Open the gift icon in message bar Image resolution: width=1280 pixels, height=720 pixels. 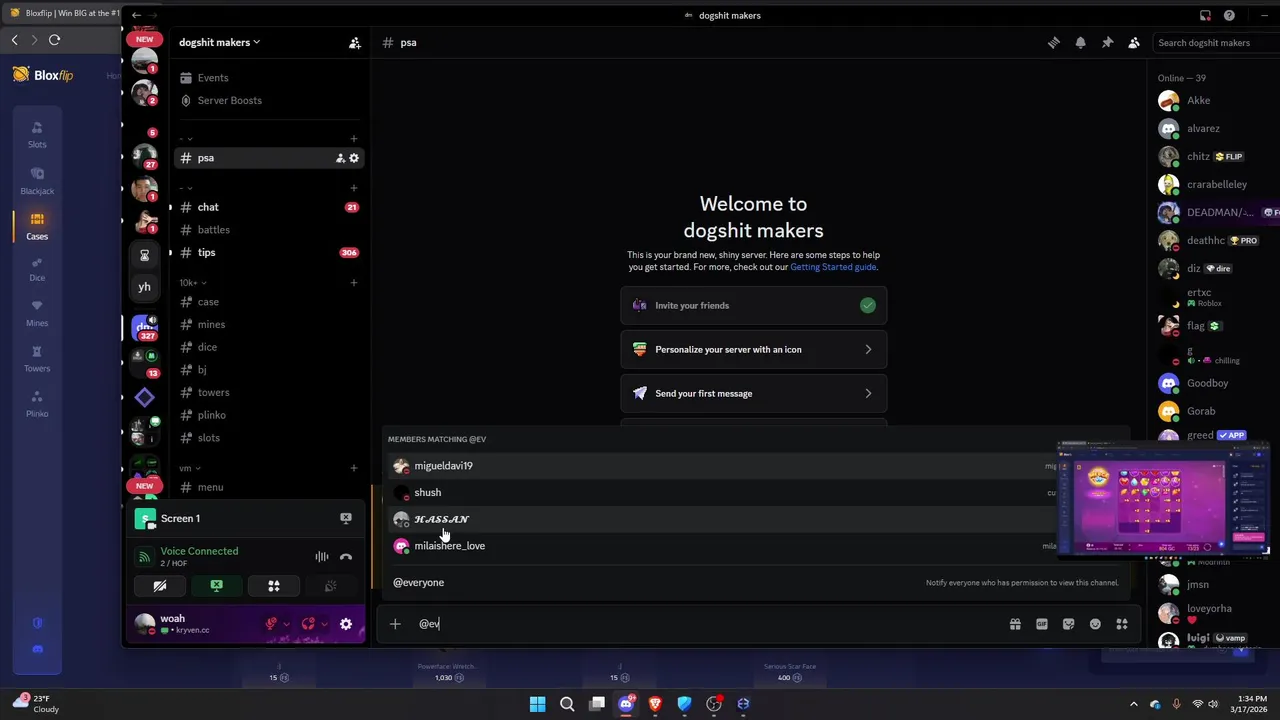point(1015,624)
